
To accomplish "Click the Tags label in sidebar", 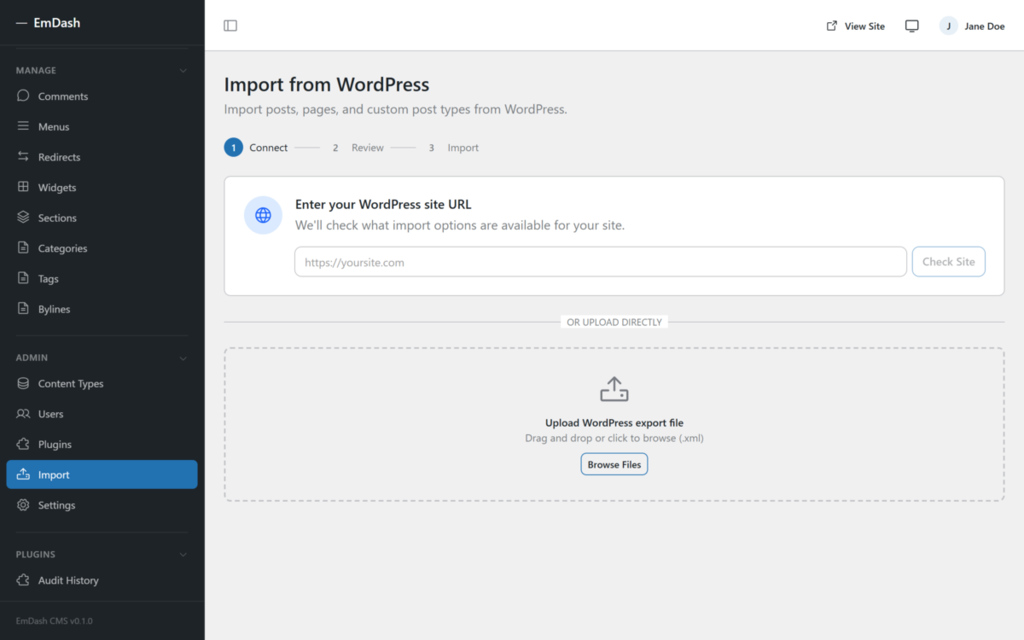I will [x=48, y=279].
